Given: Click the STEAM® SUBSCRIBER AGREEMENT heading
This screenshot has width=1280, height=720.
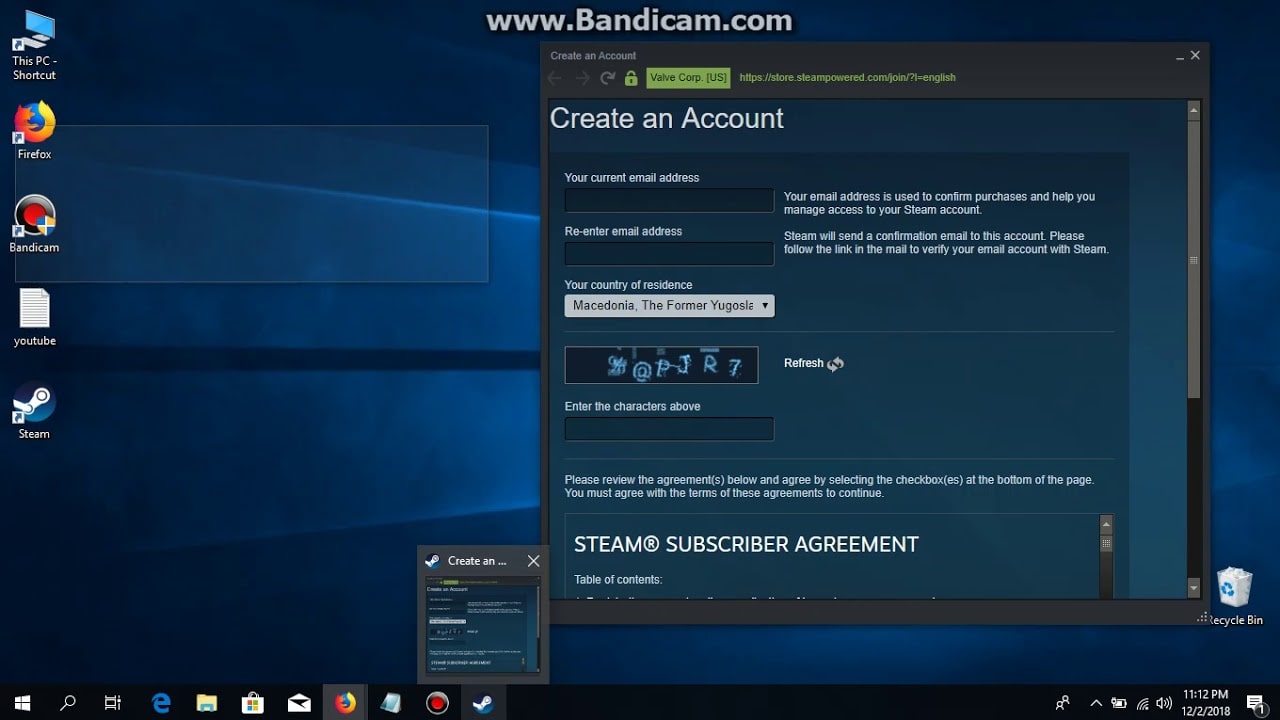Looking at the screenshot, I should click(x=746, y=545).
